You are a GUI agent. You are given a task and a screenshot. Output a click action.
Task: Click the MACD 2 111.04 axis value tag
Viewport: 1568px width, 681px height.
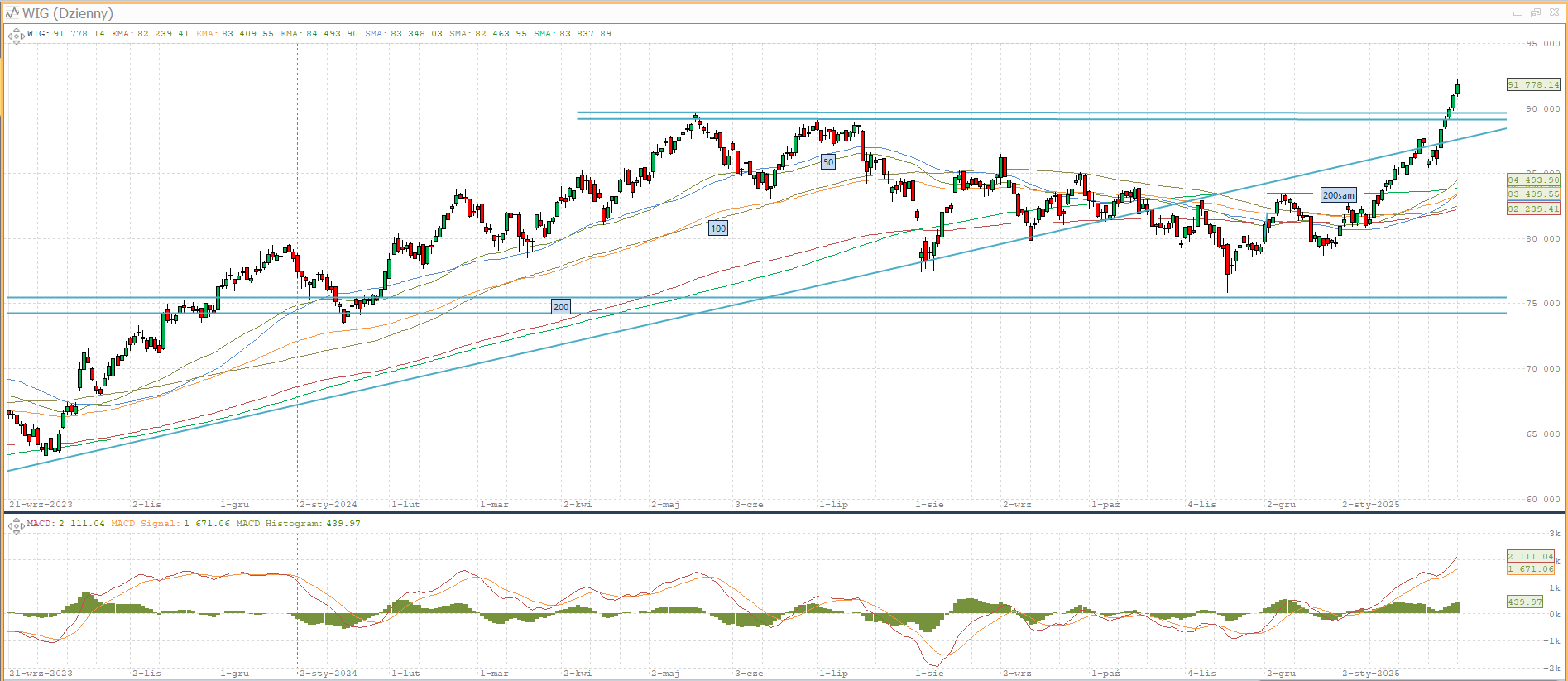coord(1530,557)
